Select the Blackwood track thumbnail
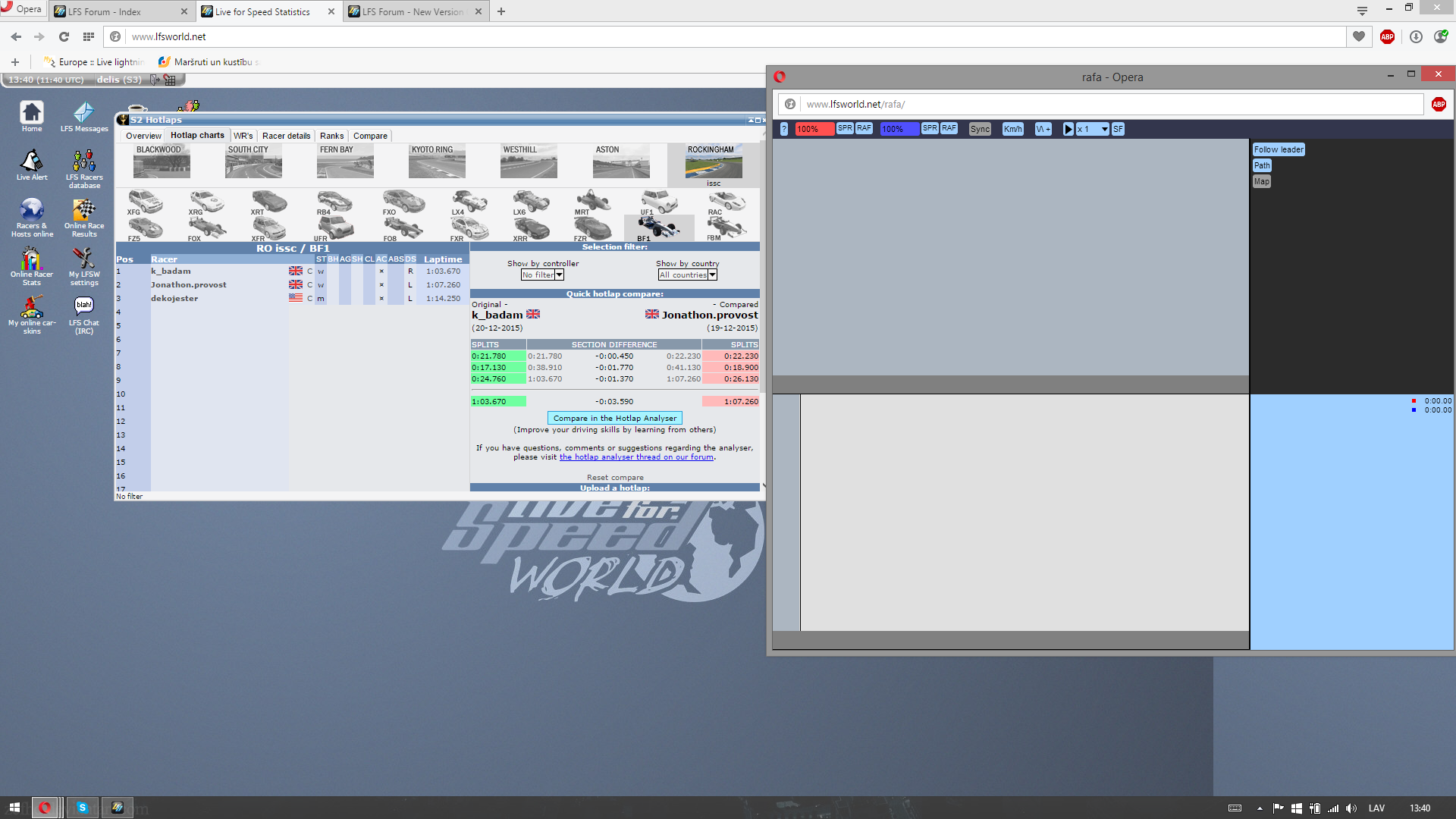1456x819 pixels. pyautogui.click(x=162, y=162)
